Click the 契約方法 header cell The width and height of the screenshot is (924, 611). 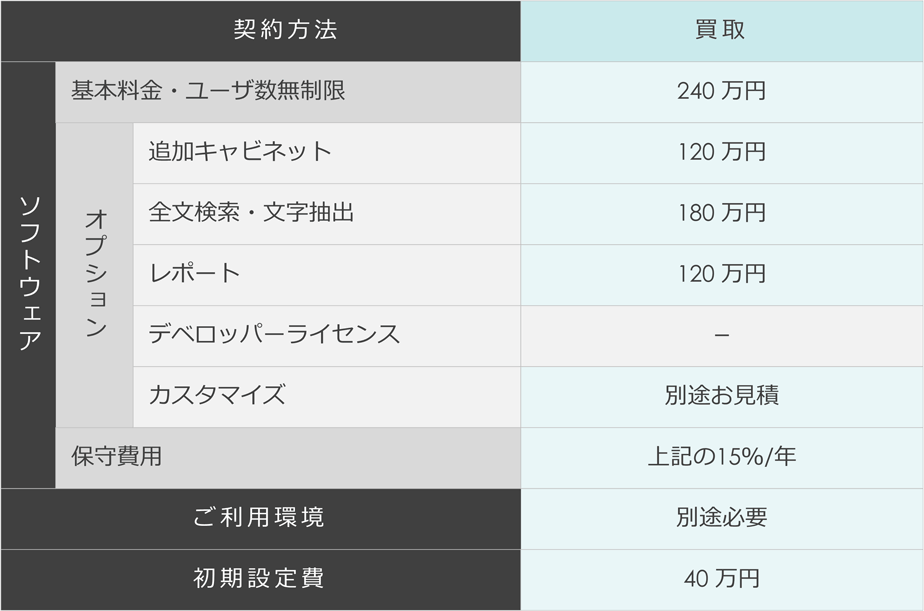260,30
